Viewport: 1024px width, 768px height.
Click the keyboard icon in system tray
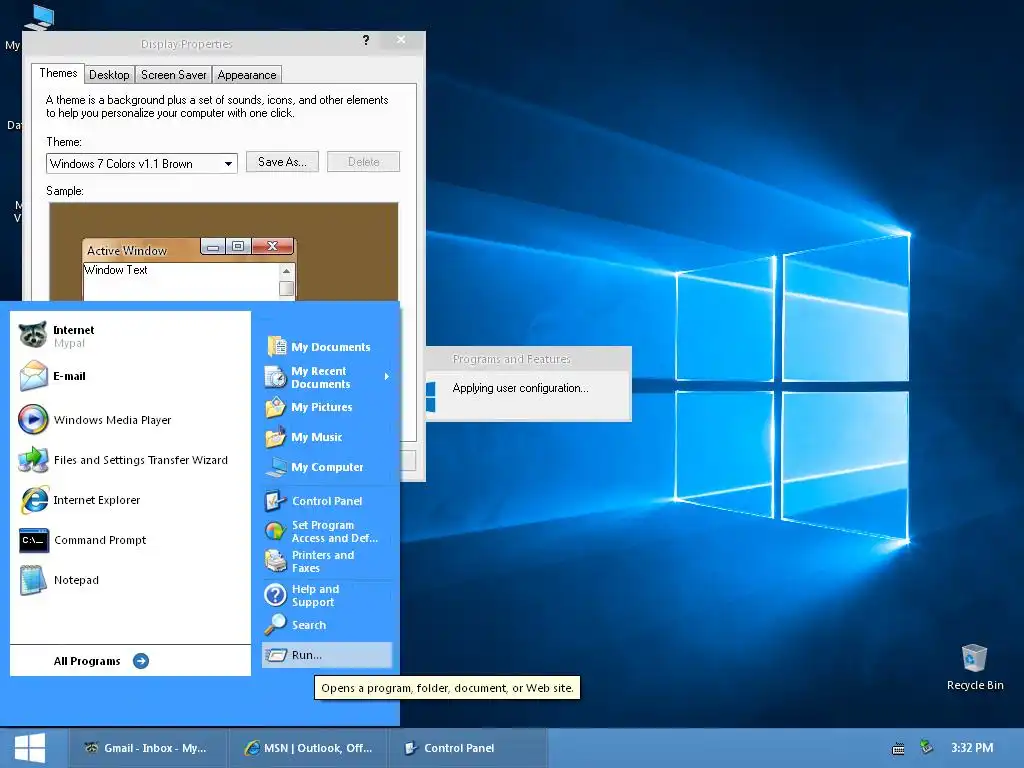[899, 748]
